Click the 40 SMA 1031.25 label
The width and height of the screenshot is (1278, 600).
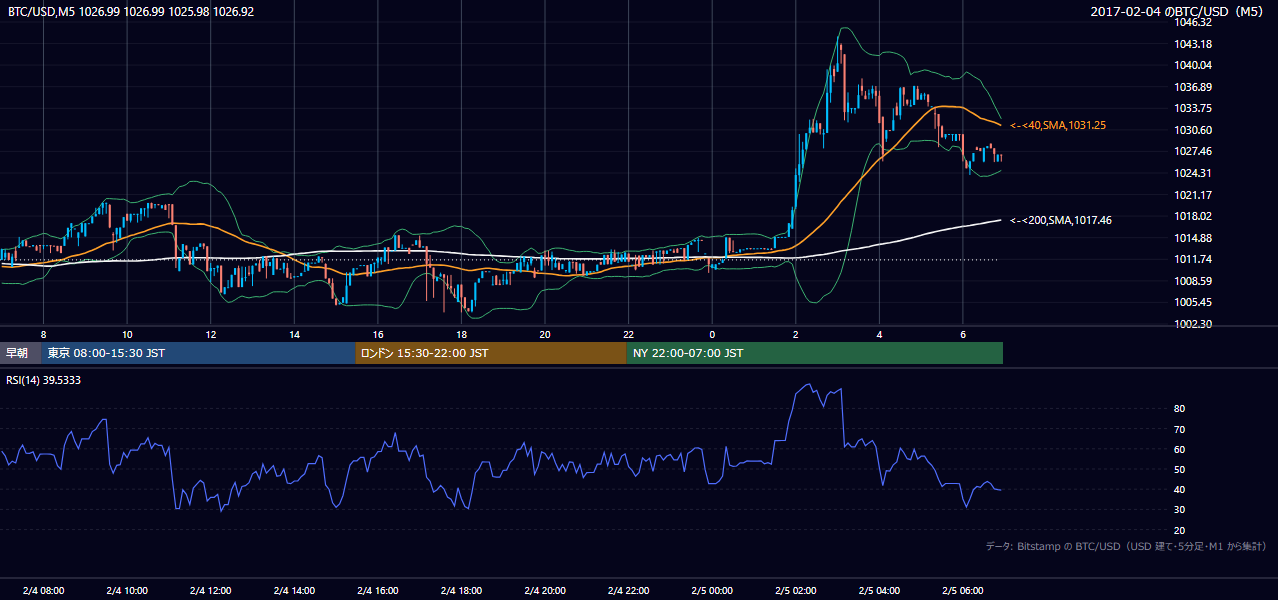[1057, 125]
